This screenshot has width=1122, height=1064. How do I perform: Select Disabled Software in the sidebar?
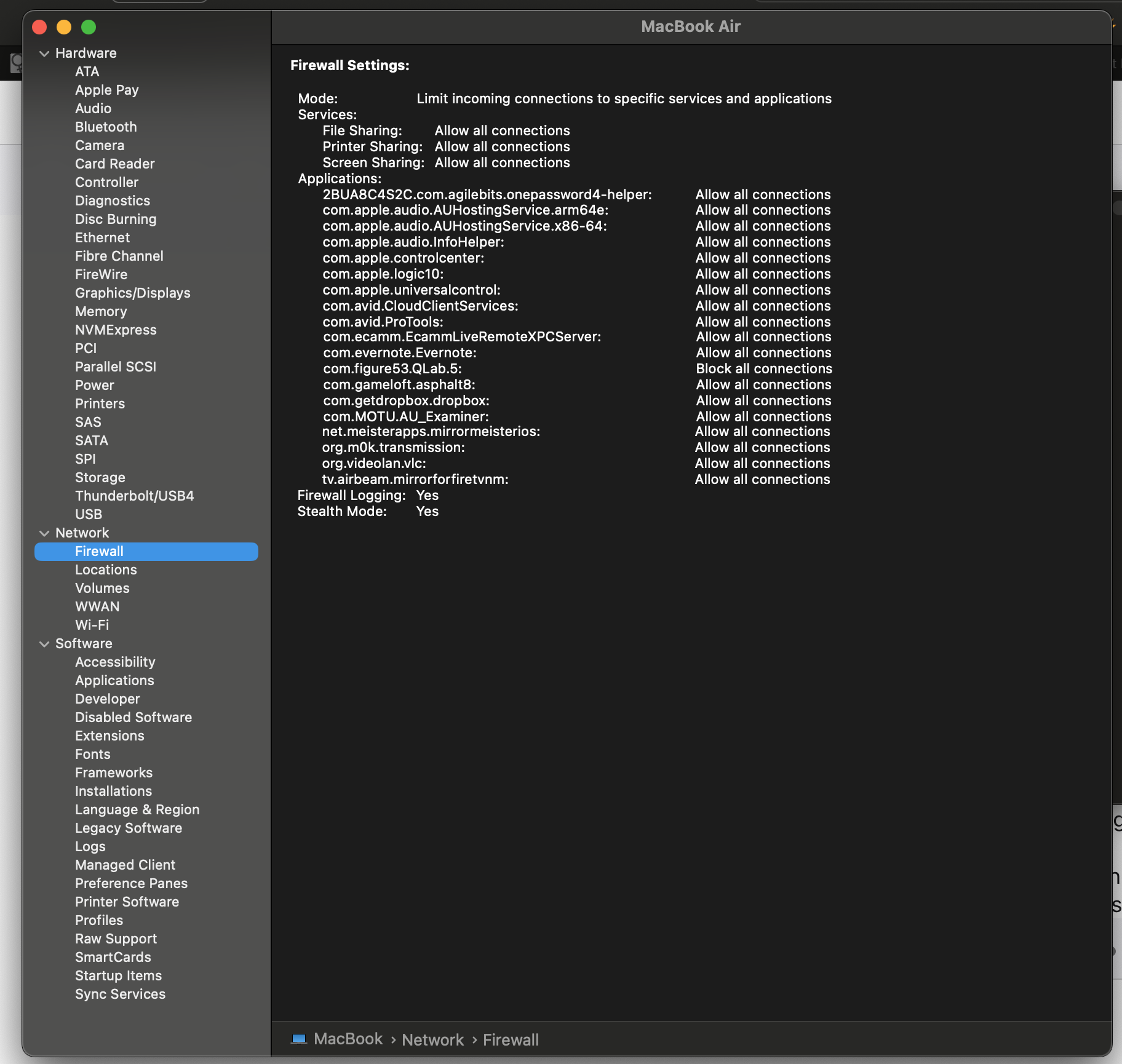point(133,717)
